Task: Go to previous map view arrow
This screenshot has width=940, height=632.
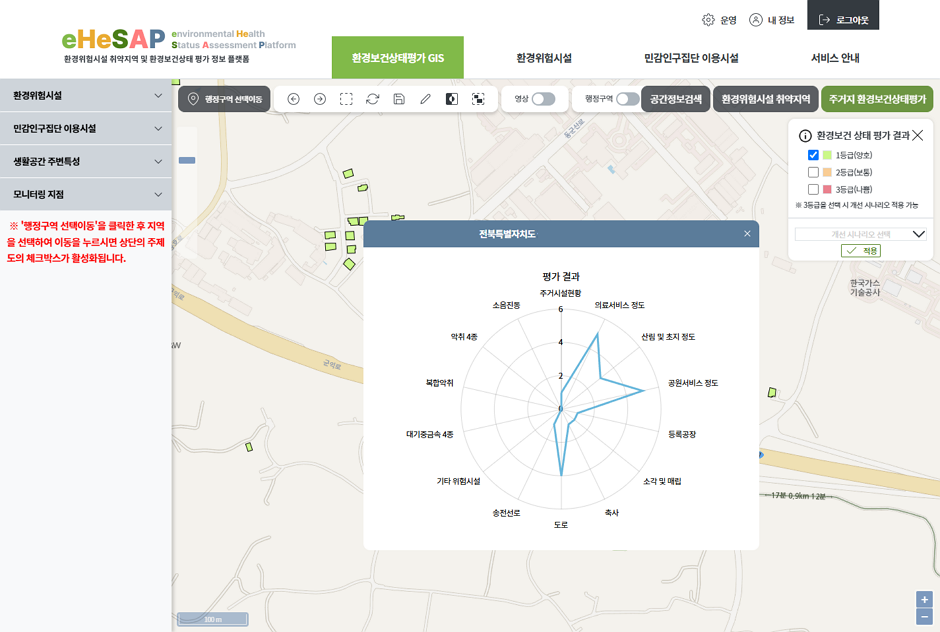Action: [293, 99]
